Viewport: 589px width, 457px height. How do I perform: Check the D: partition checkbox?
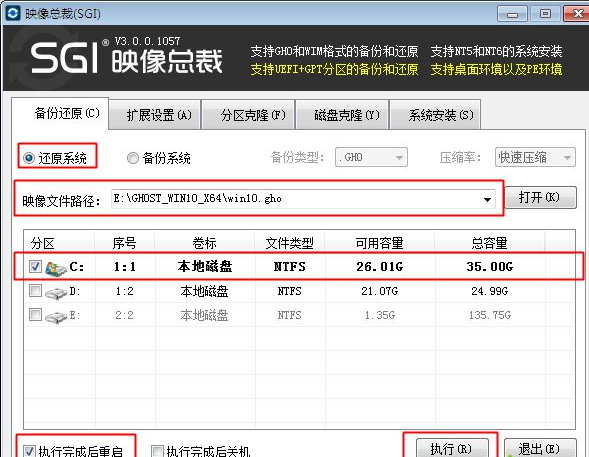[x=35, y=290]
